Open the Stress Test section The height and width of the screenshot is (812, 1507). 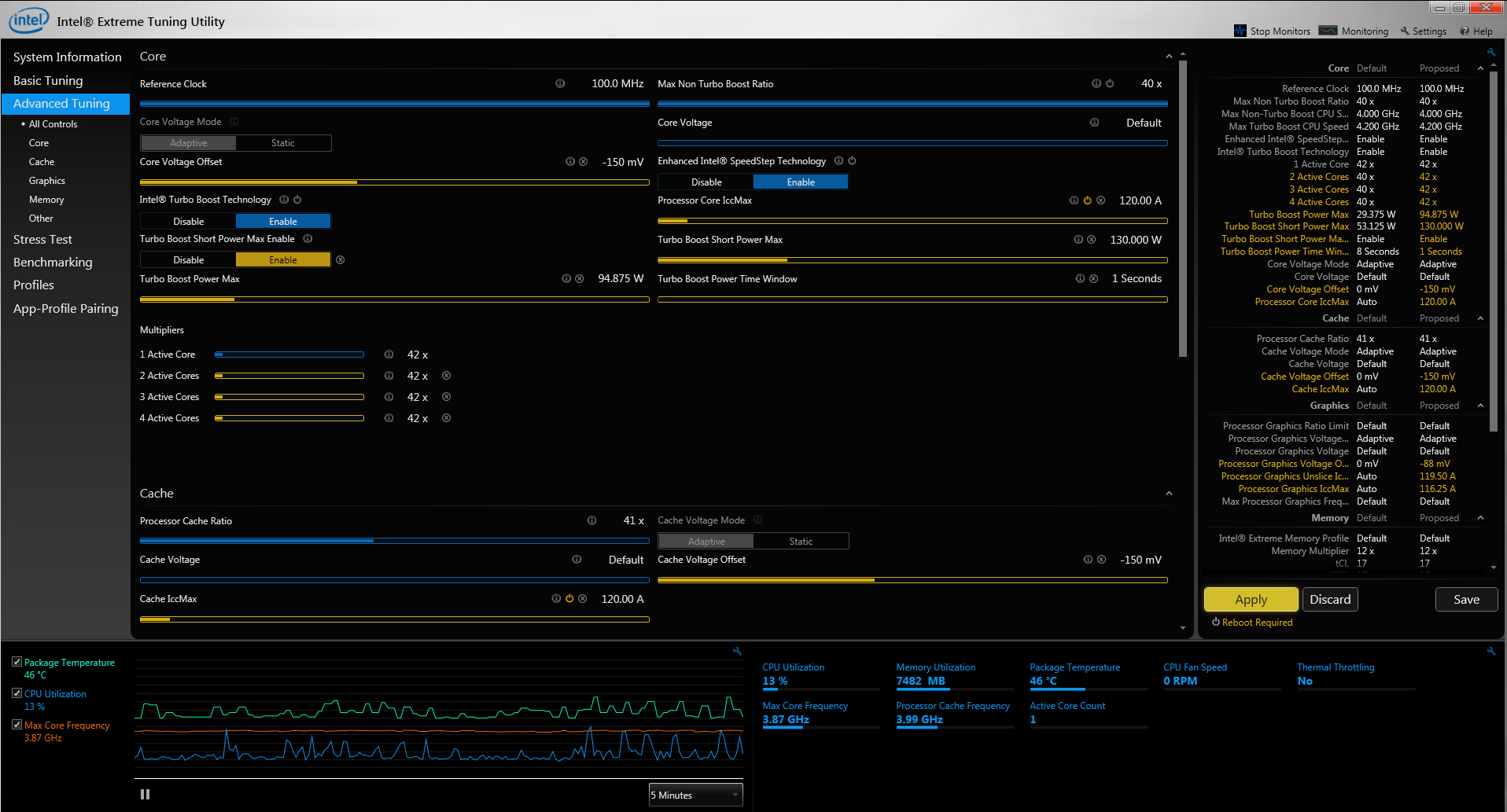42,240
